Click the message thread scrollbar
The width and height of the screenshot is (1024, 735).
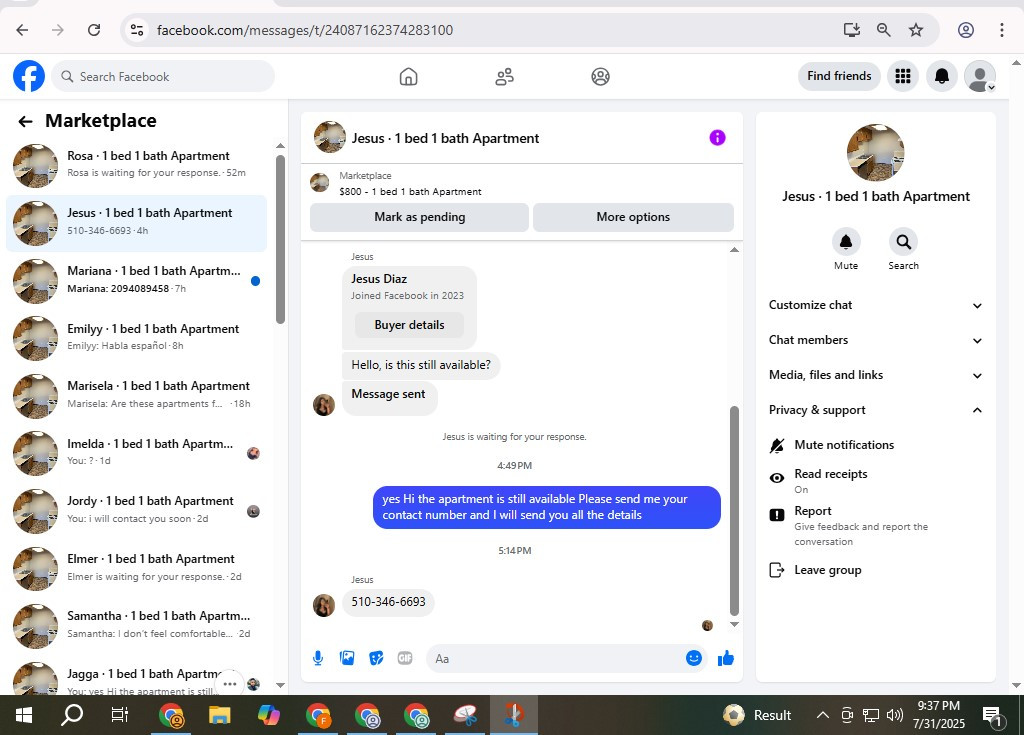[x=734, y=510]
